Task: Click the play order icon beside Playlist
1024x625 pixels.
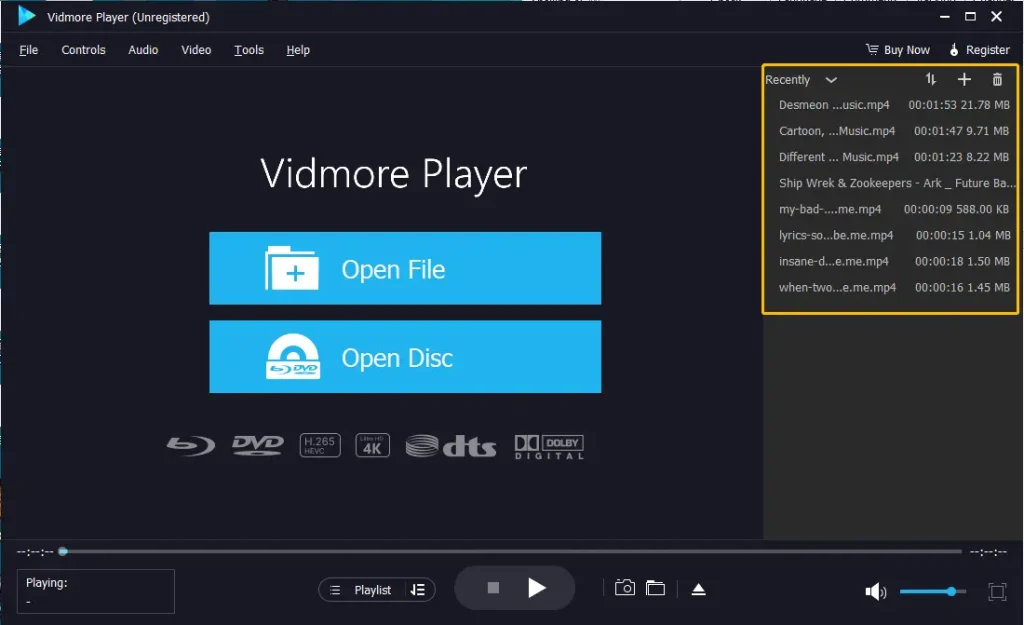Action: pos(418,590)
